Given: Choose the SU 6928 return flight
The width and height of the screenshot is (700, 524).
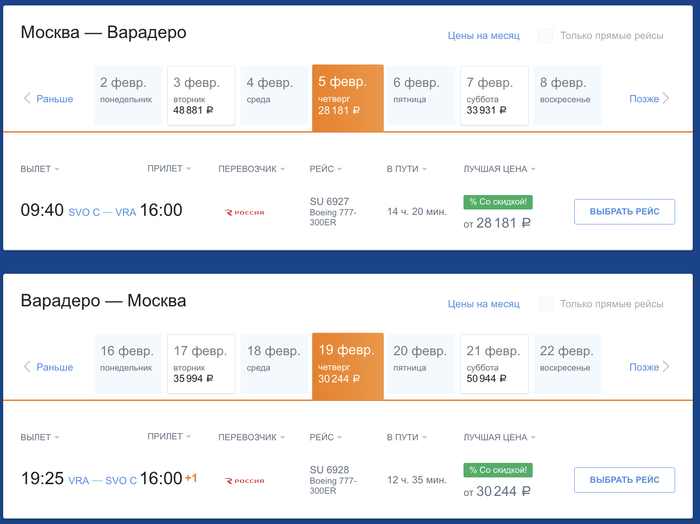Looking at the screenshot, I should pos(624,480).
